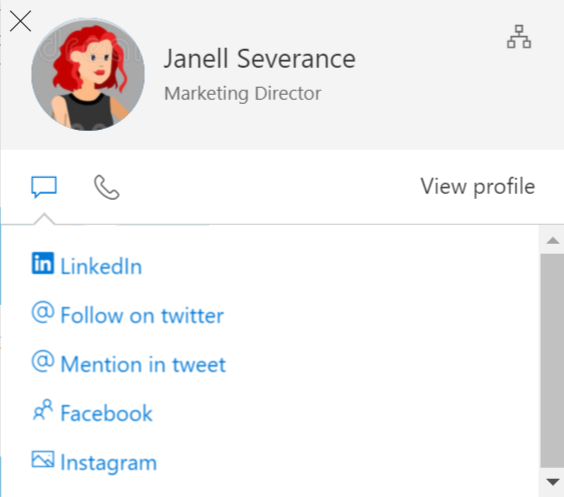Viewport: 564px width, 497px height.
Task: Select the chat message bubble tab
Action: tap(44, 187)
